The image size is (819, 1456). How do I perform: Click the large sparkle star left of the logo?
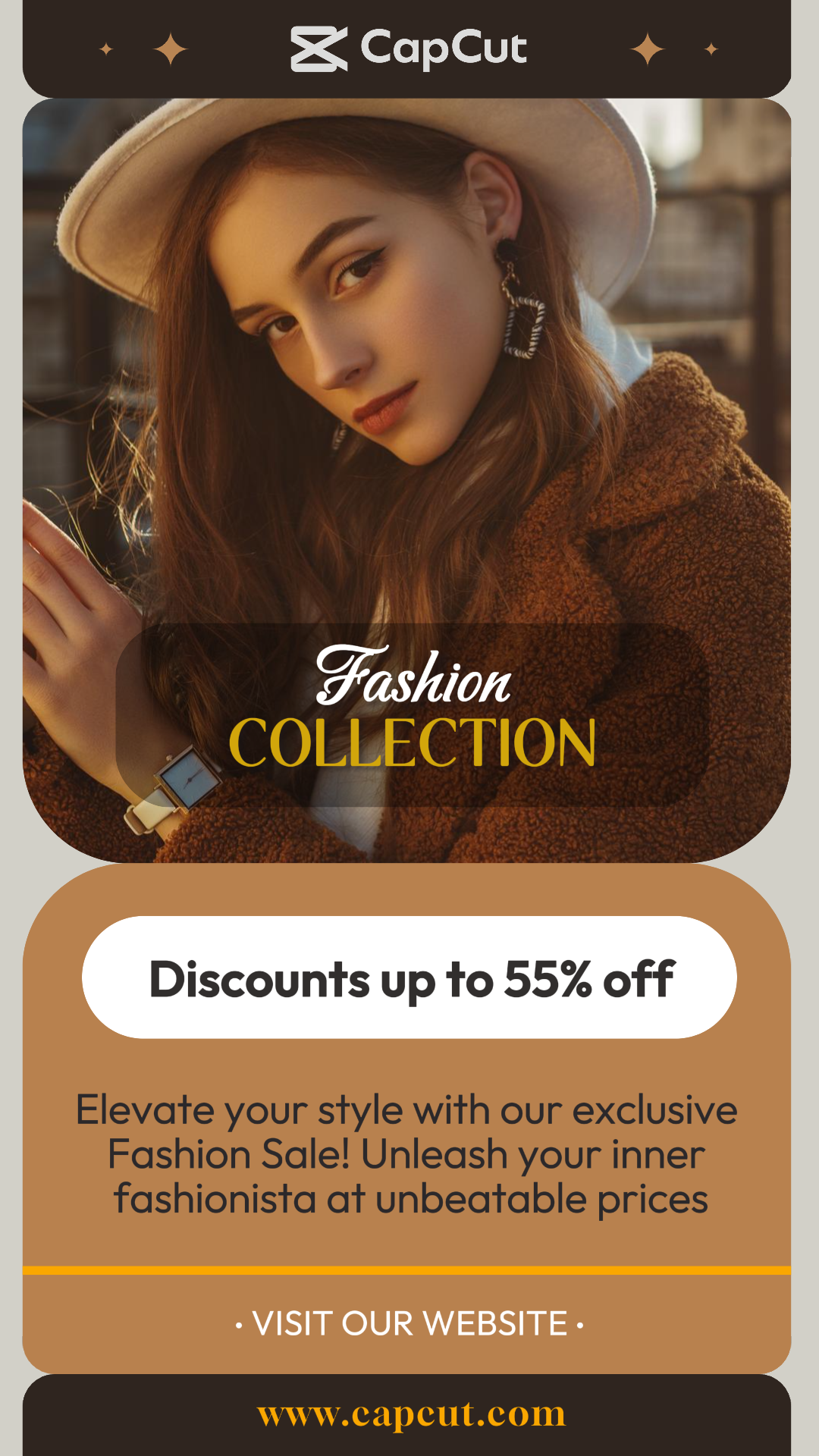point(171,49)
